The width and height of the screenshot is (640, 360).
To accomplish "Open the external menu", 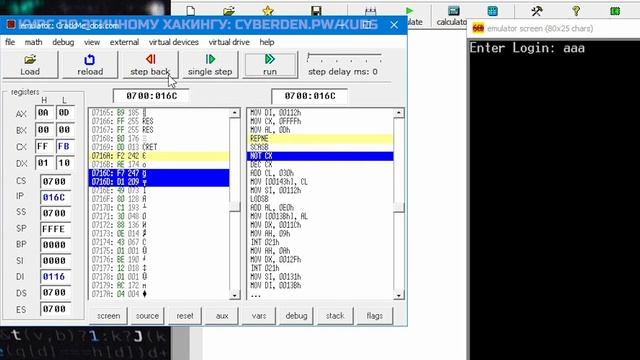I will pos(124,42).
